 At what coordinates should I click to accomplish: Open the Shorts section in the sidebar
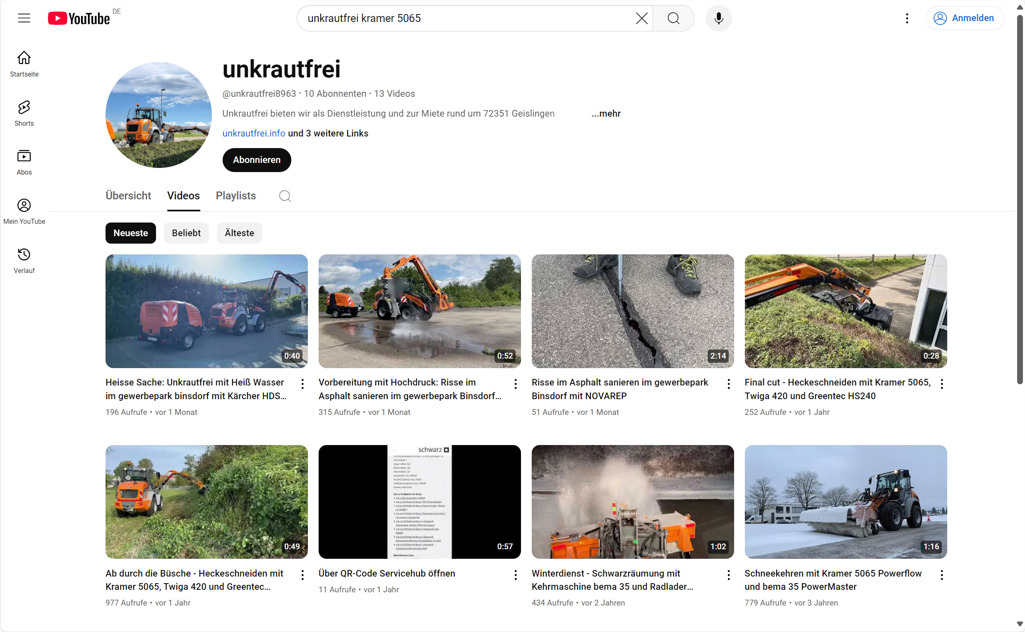23,111
